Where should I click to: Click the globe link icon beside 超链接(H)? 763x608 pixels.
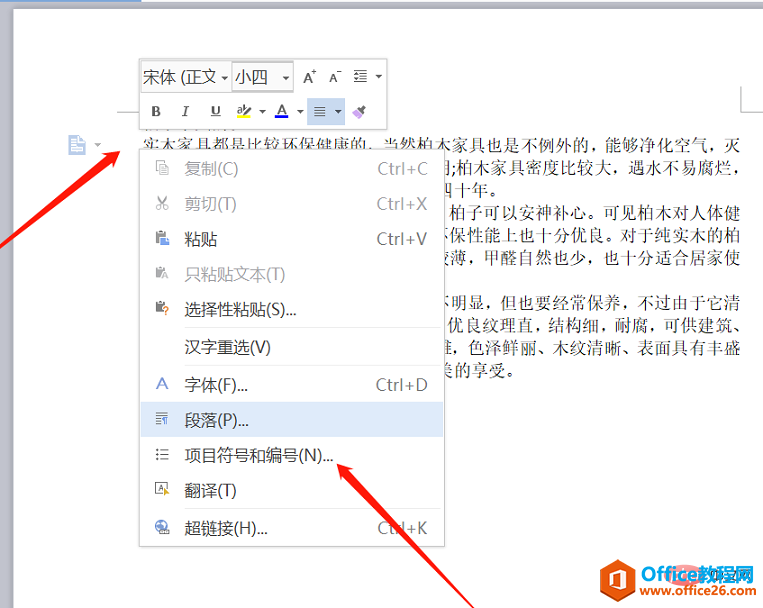pos(162,527)
